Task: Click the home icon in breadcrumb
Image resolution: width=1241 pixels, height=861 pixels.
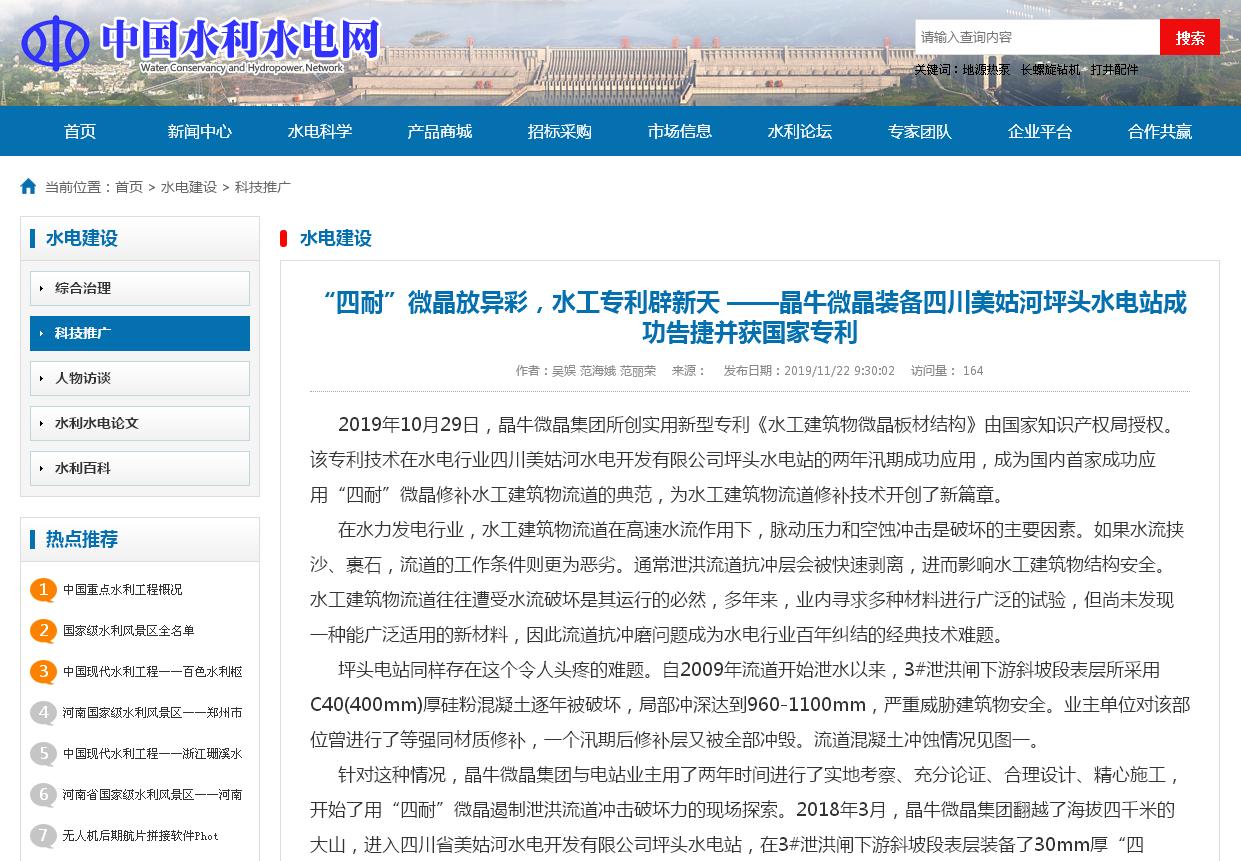Action: pos(28,187)
